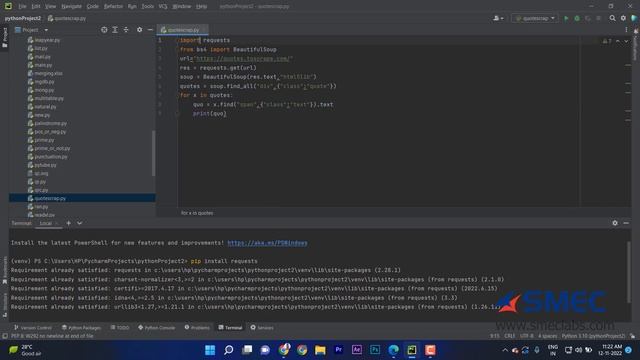Open the Code menu
Image resolution: width=640 pixels, height=360 pixels.
[x=93, y=7]
